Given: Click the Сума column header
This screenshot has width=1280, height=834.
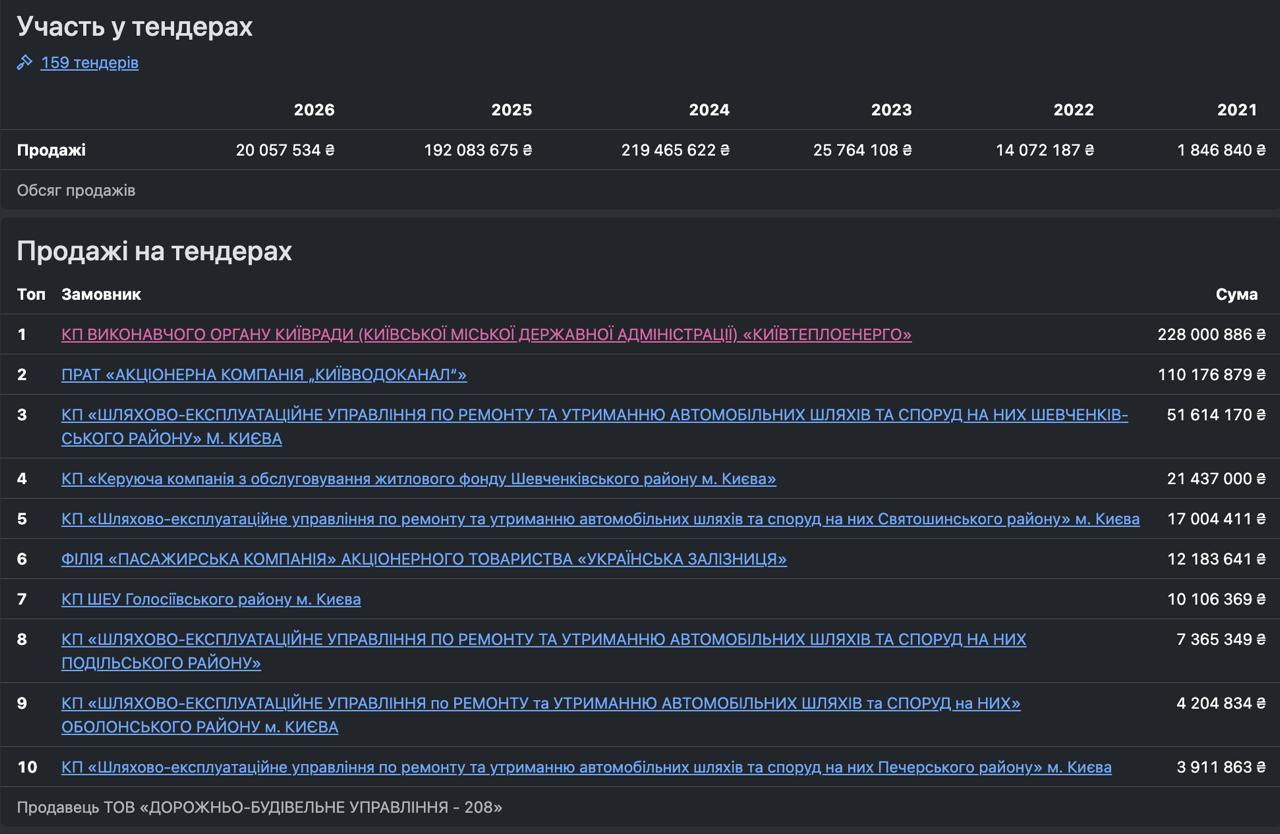Looking at the screenshot, I should click(x=1237, y=294).
